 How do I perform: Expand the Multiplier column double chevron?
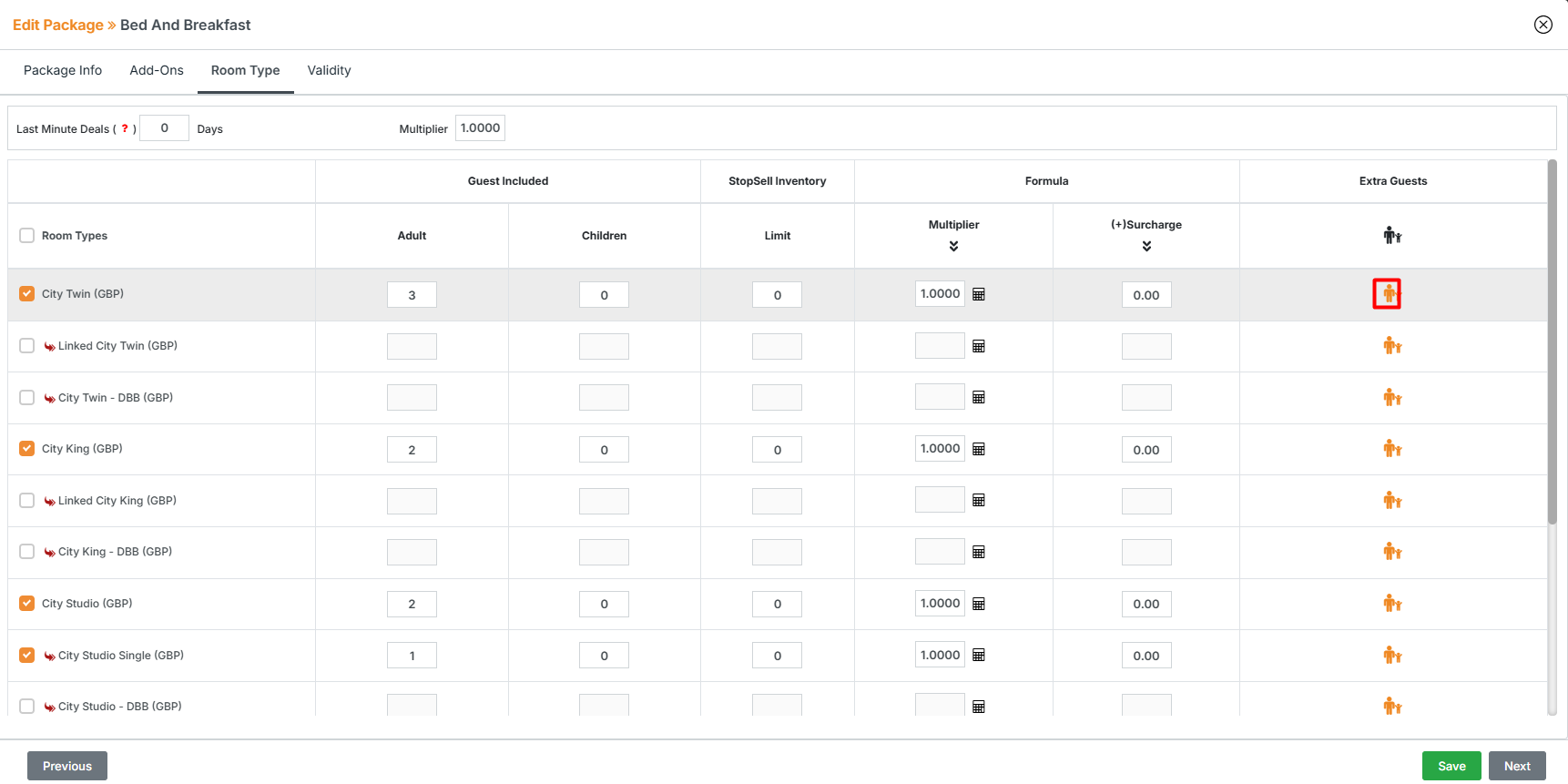pyautogui.click(x=953, y=247)
